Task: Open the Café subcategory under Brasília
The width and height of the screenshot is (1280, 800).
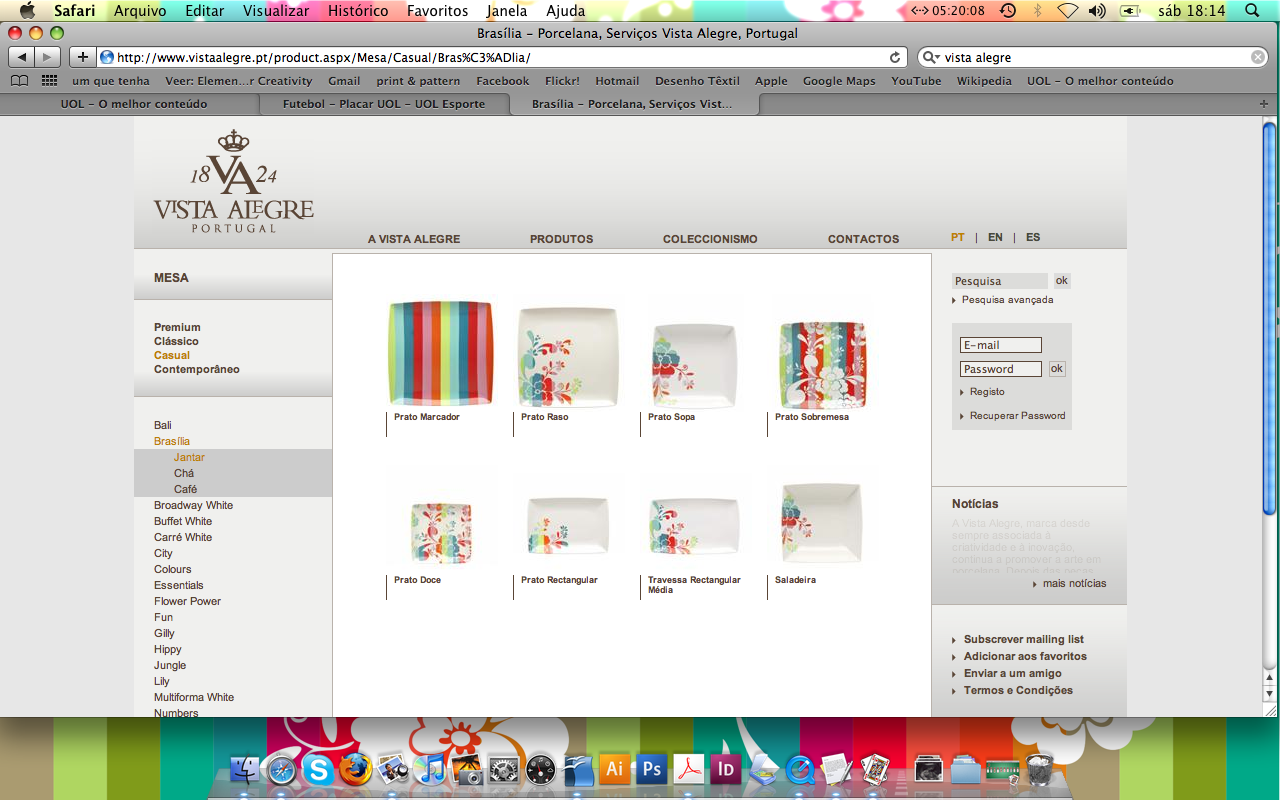Action: point(186,490)
